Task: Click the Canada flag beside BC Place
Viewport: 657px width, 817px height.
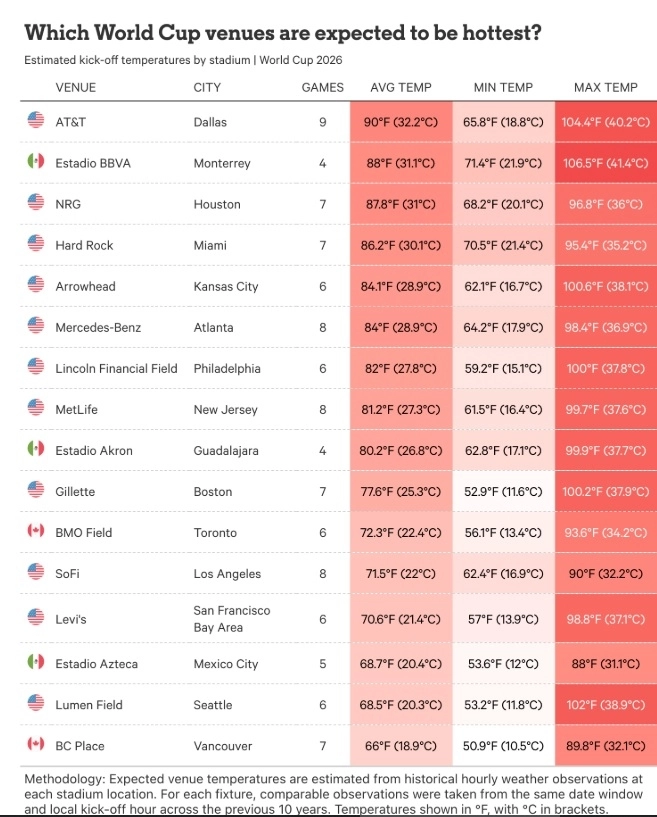Action: coord(35,744)
